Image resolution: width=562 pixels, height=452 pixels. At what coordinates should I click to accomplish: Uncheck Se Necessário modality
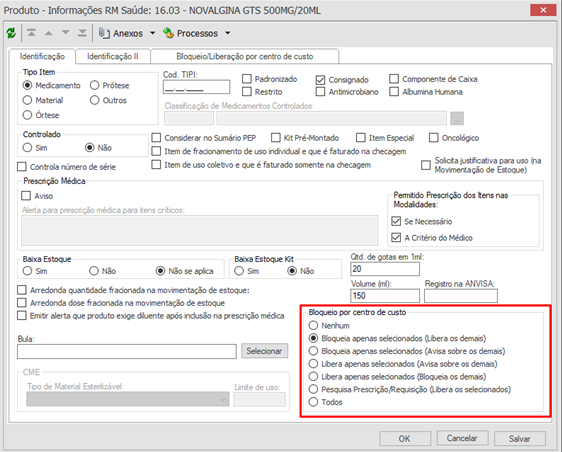[x=396, y=221]
